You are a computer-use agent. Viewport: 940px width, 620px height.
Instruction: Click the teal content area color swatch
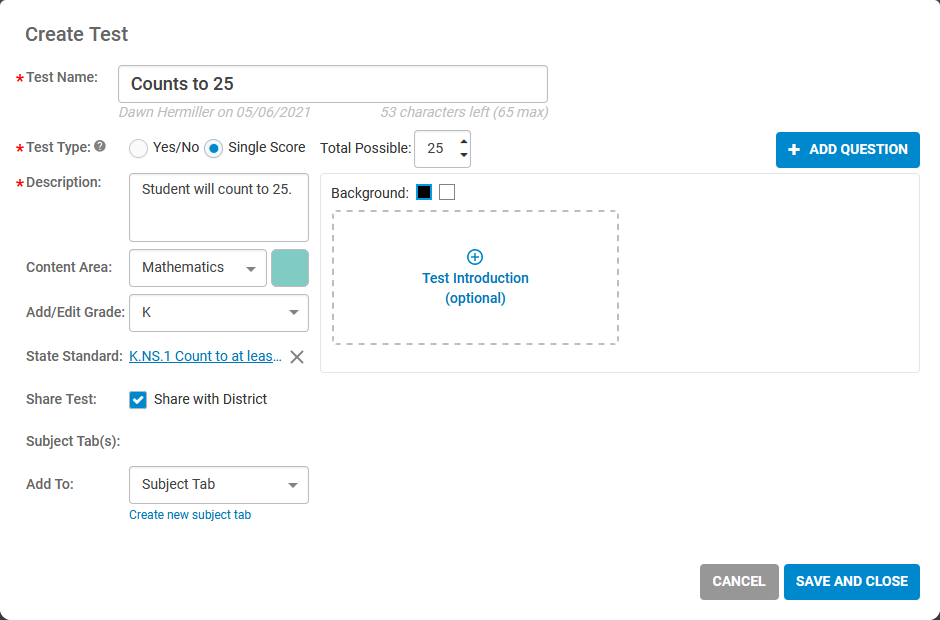pos(290,268)
